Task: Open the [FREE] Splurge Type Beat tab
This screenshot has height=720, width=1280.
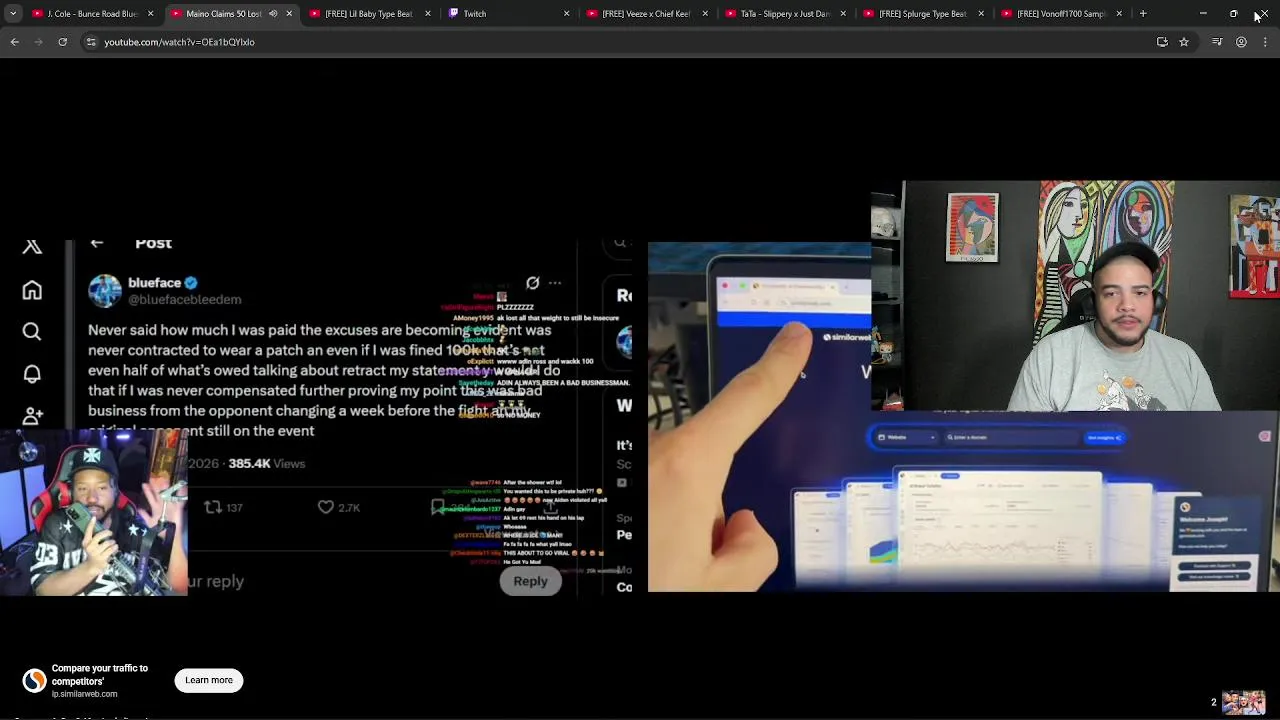Action: pyautogui.click(x=922, y=14)
